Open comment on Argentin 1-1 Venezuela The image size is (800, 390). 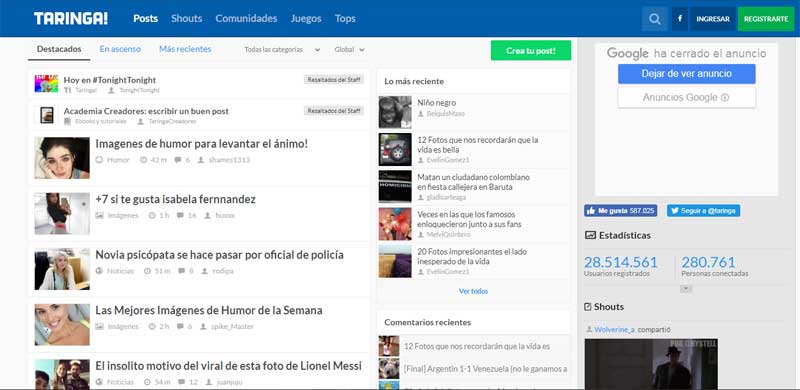[485, 369]
